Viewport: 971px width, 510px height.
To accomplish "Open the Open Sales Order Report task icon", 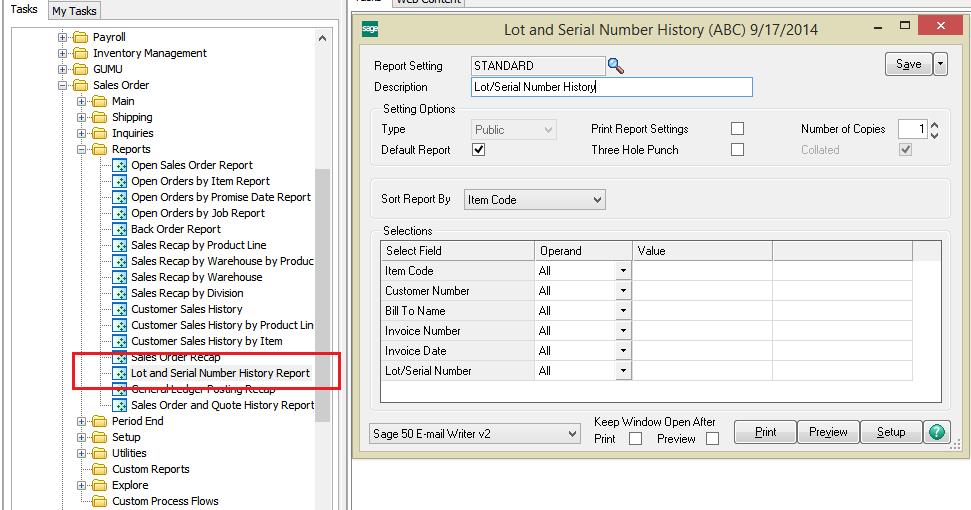I will click(120, 165).
